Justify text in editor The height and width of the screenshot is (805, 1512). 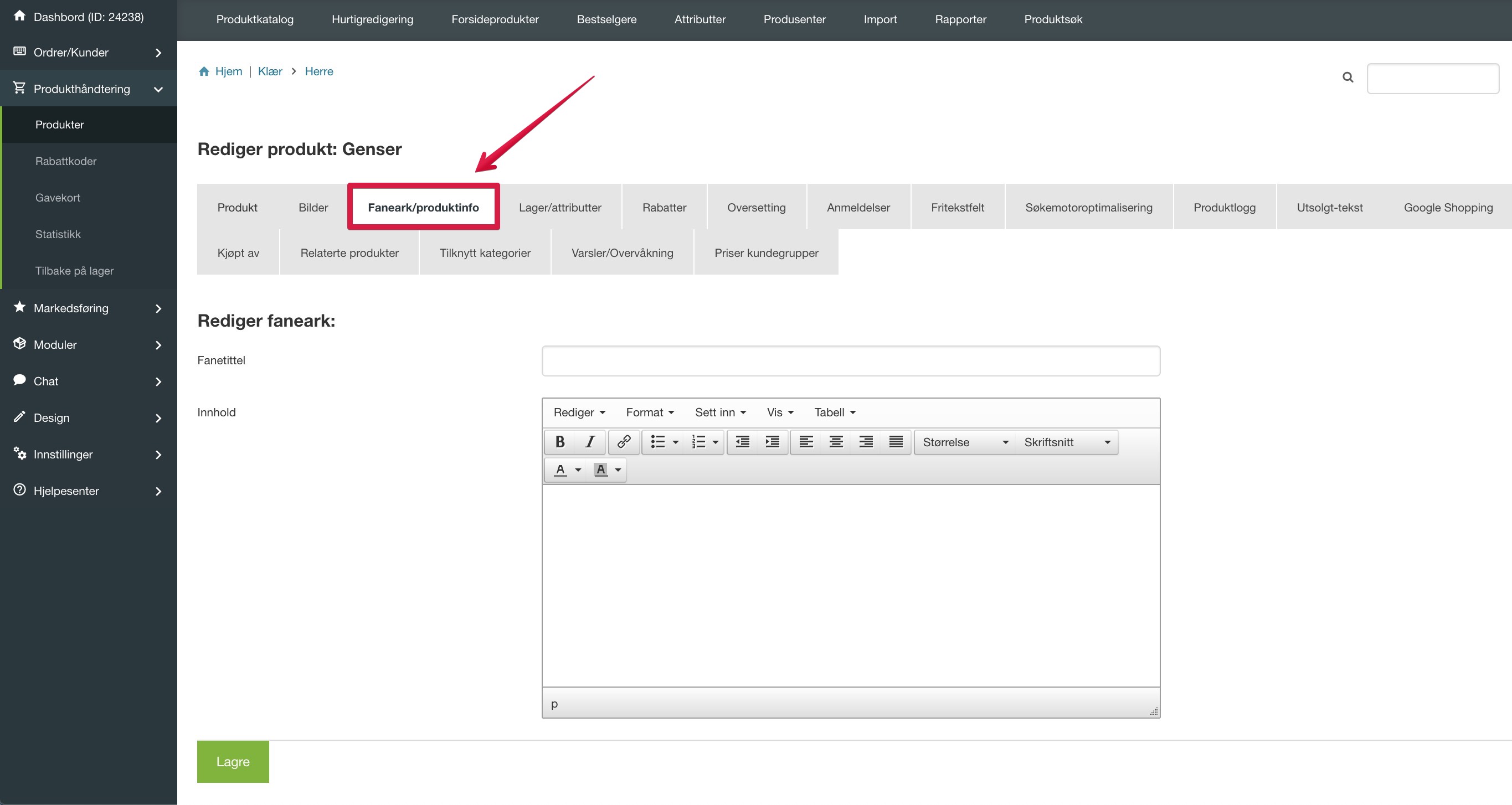[896, 442]
